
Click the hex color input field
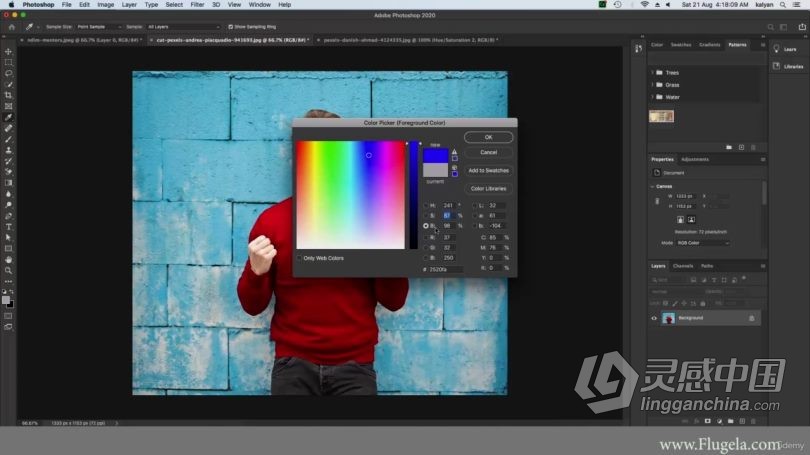(x=445, y=270)
